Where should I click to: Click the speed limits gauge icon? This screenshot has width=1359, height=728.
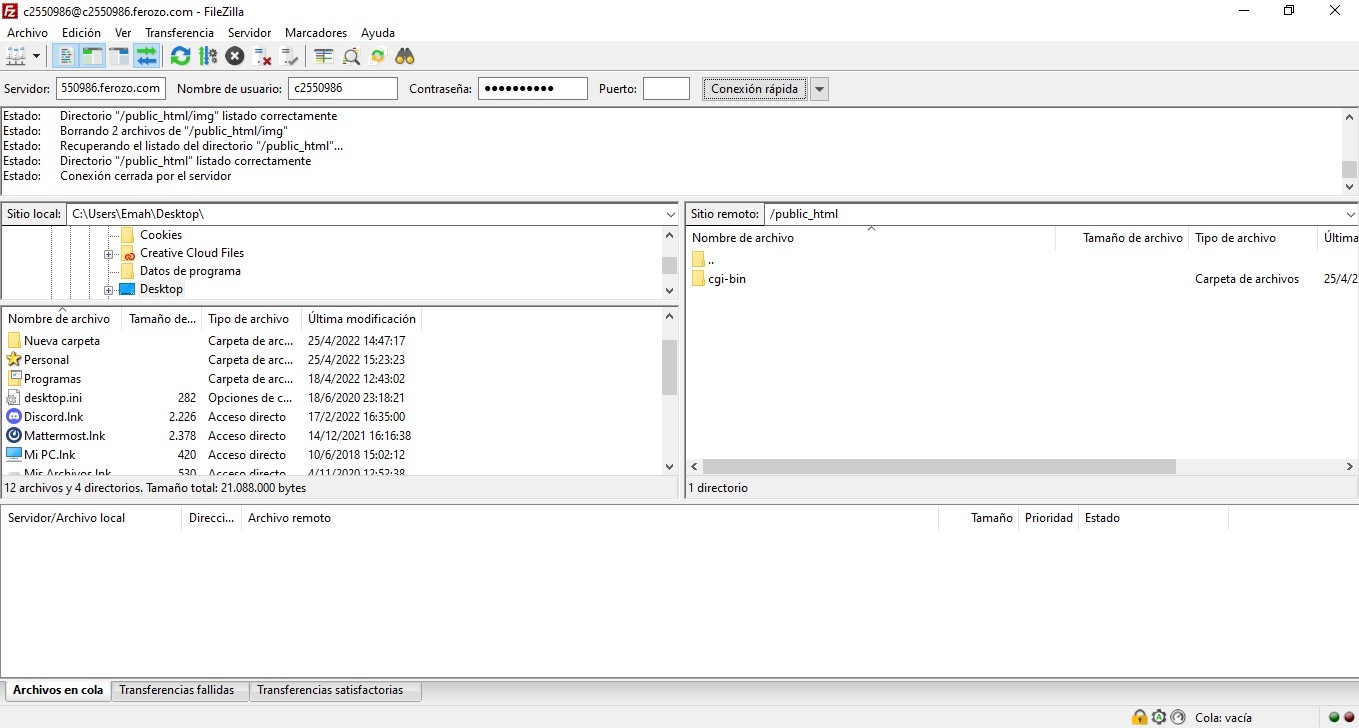[1177, 717]
